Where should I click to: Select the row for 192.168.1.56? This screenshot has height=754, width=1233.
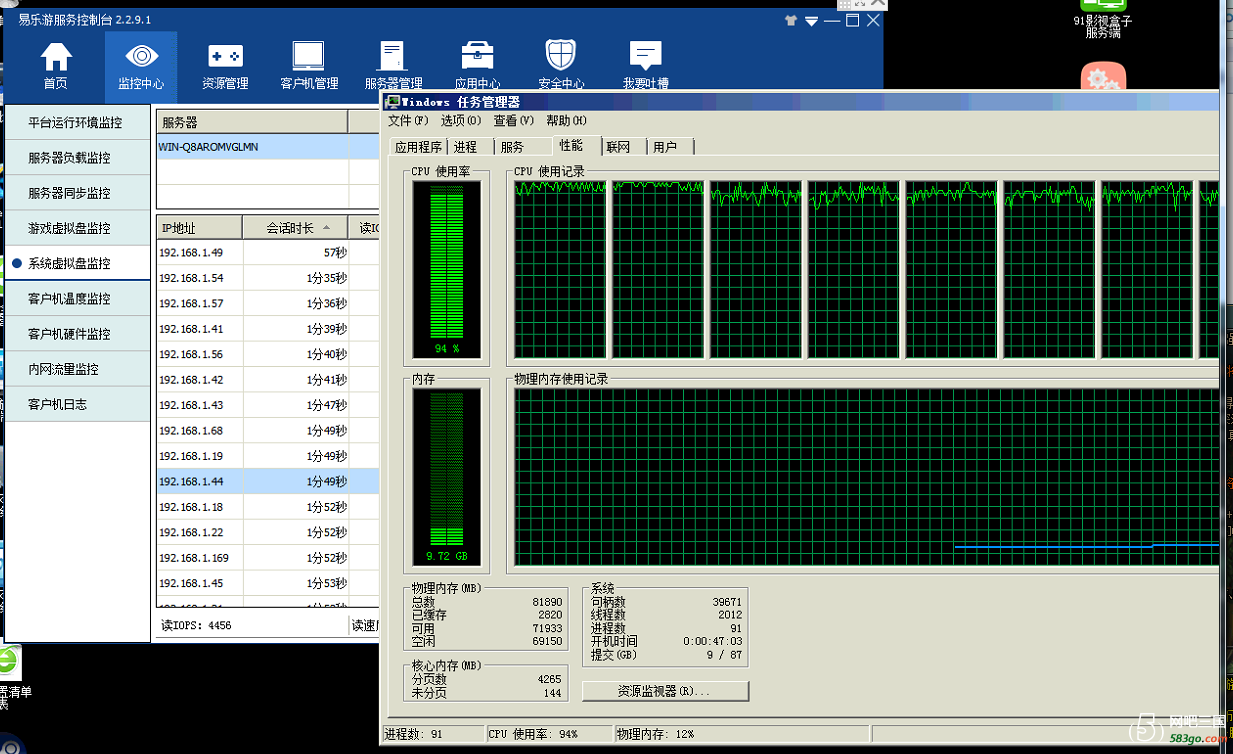(268, 354)
